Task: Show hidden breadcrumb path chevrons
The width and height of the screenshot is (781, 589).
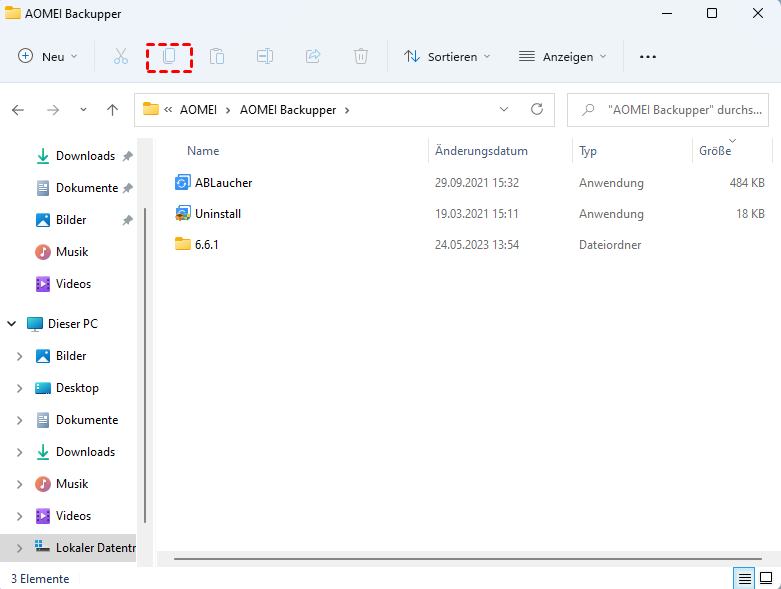Action: (x=168, y=110)
